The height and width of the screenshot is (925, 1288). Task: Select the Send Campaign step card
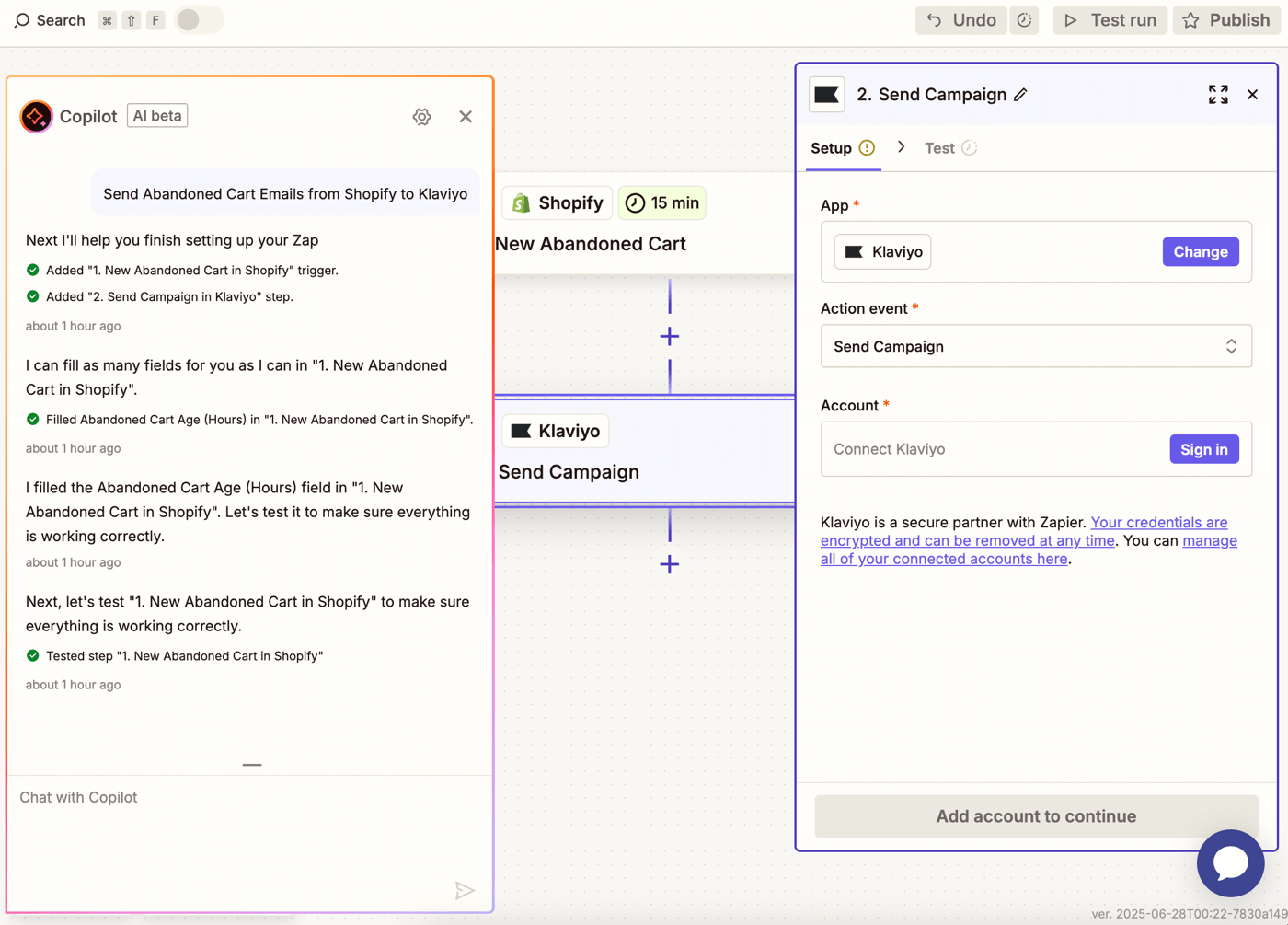(x=644, y=451)
